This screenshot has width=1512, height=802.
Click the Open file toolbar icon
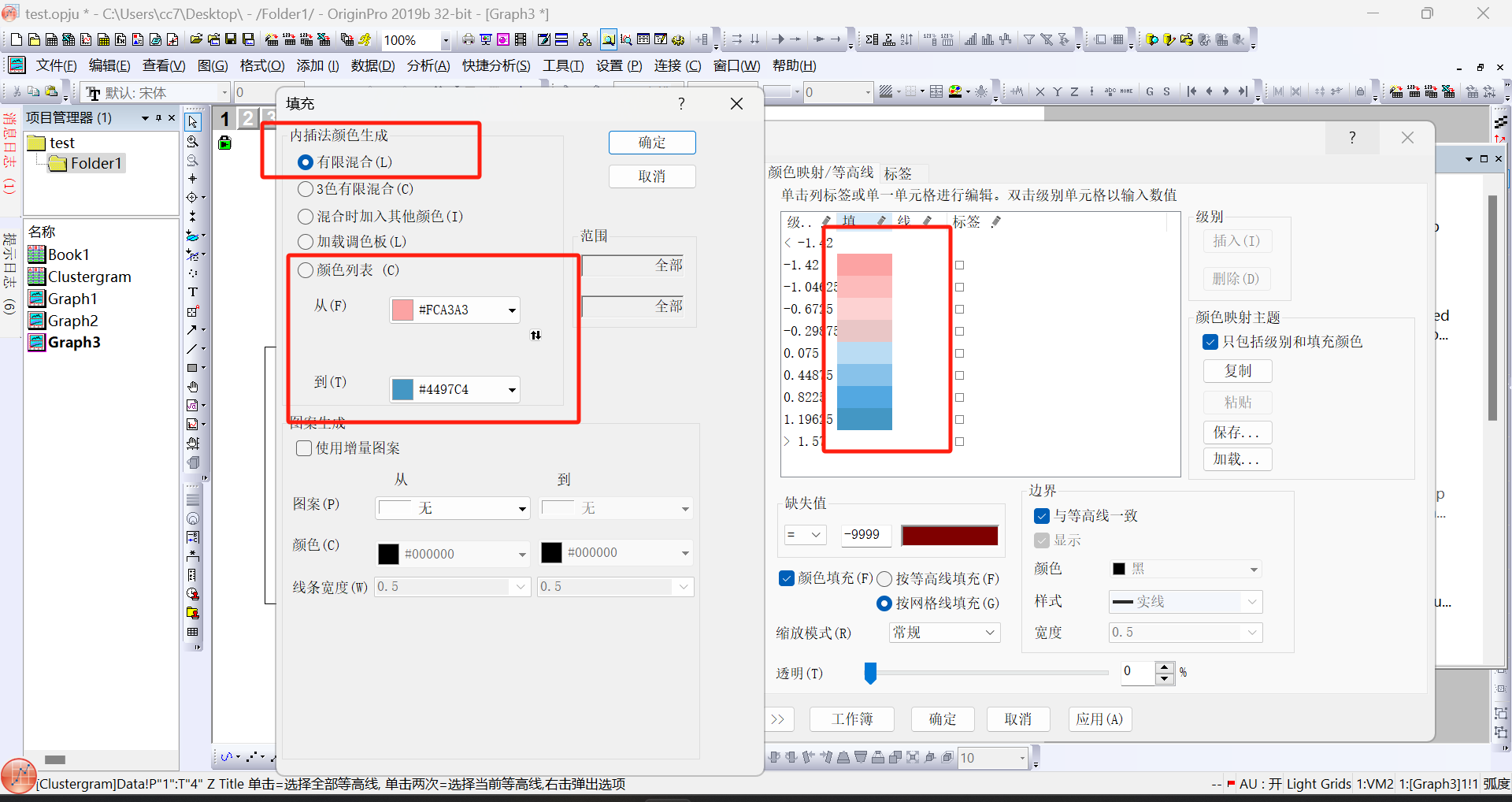pyautogui.click(x=196, y=39)
